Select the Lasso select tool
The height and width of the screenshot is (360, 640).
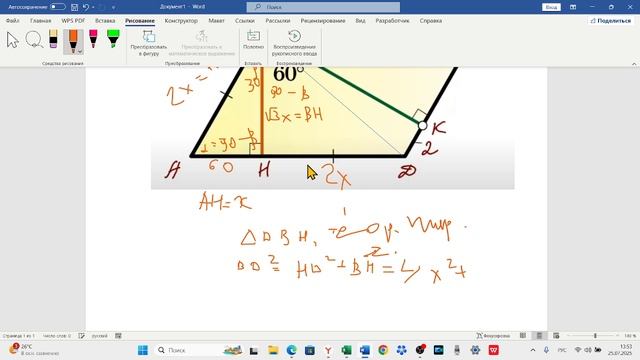pos(34,40)
